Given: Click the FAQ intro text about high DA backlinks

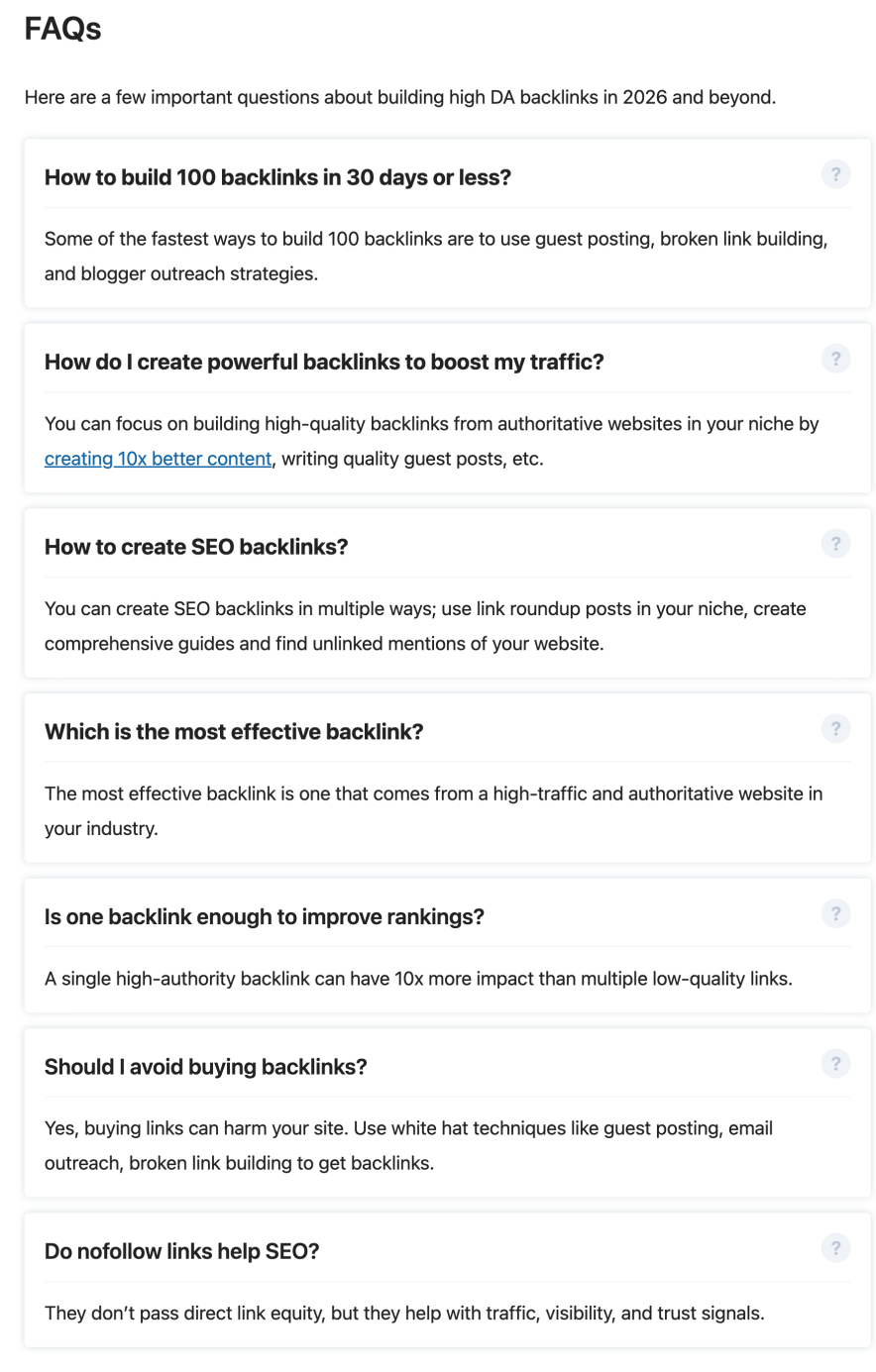Looking at the screenshot, I should coord(400,97).
